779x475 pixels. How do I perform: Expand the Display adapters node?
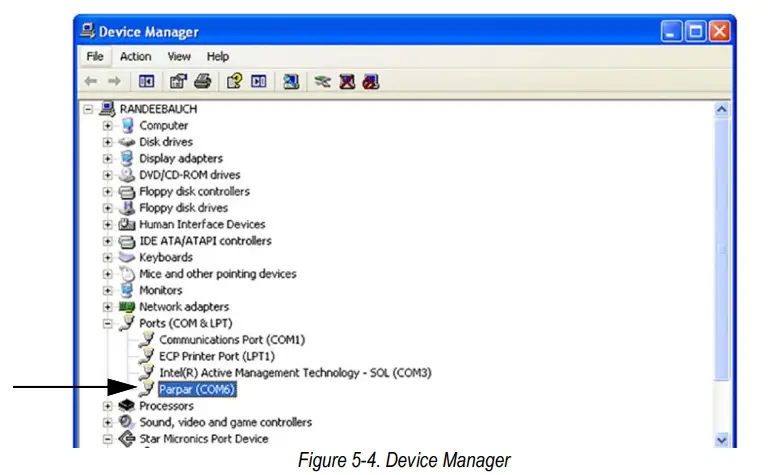point(108,158)
